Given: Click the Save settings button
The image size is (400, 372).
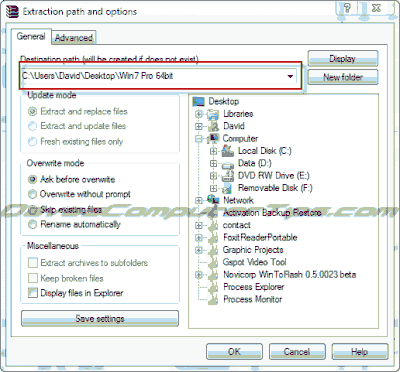Looking at the screenshot, I should (x=100, y=319).
